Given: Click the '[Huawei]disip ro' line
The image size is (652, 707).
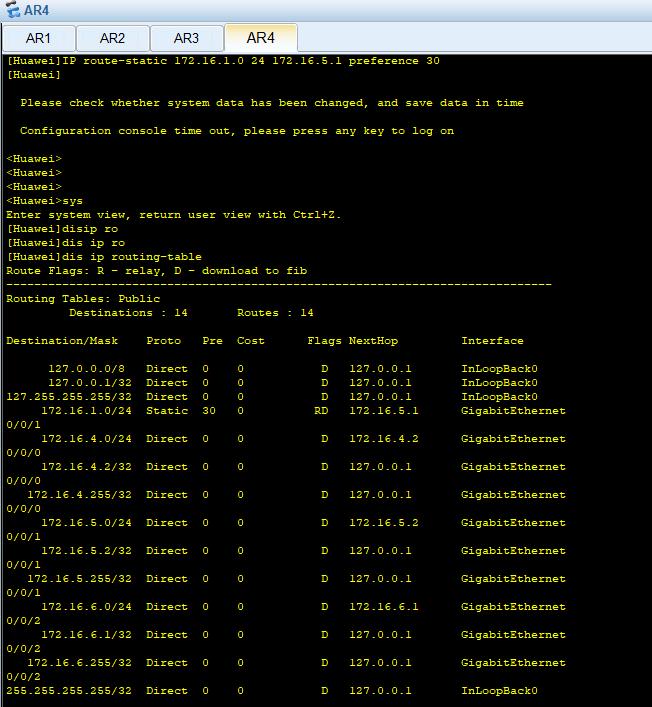Looking at the screenshot, I should (x=62, y=229).
